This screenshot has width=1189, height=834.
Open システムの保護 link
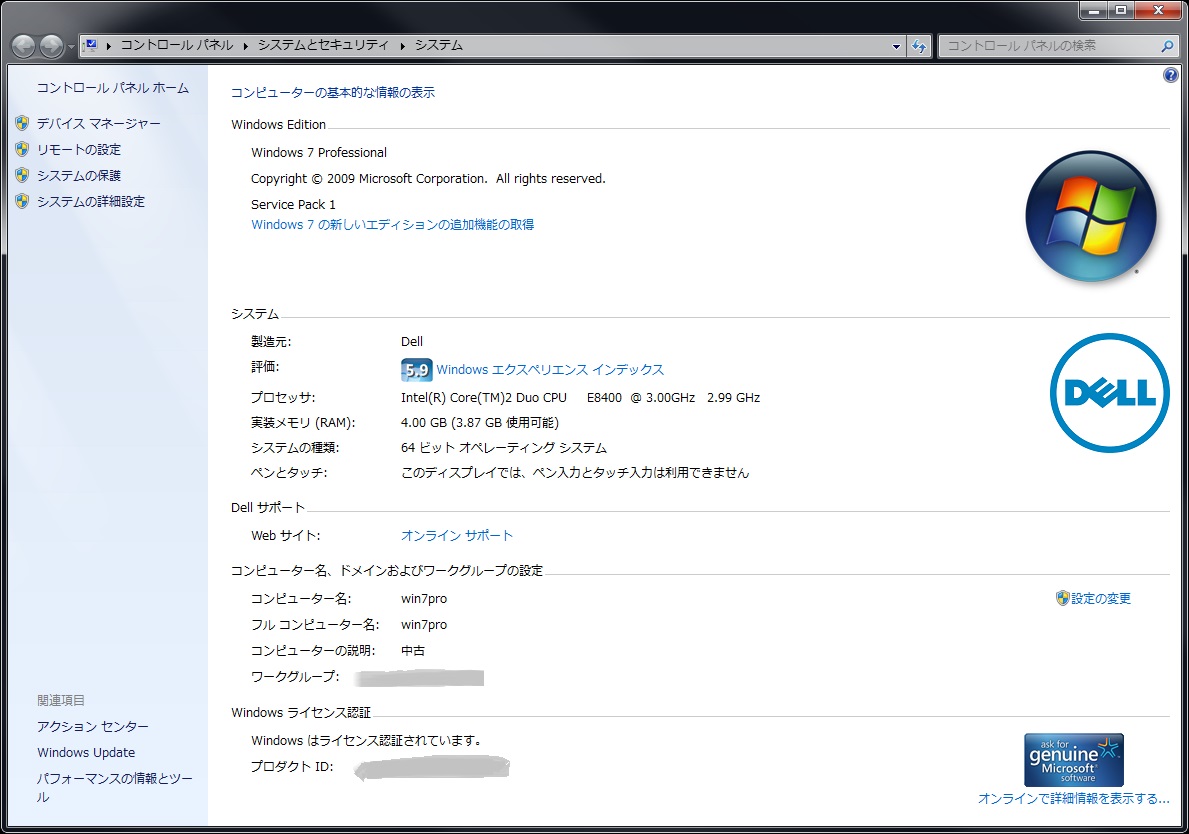[79, 175]
